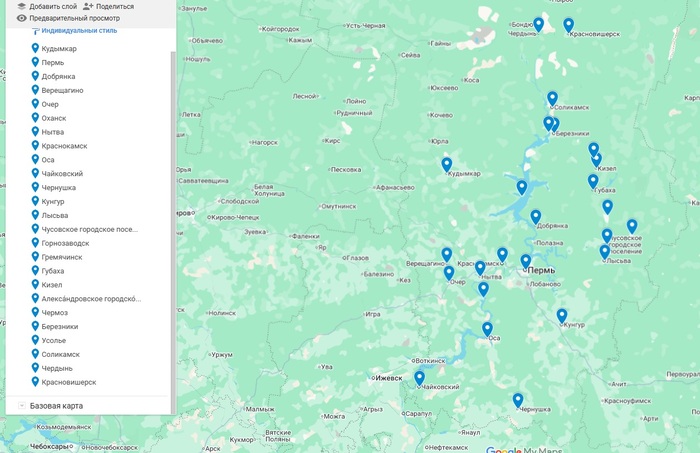Select the map marker at Верещагино

tap(446, 255)
